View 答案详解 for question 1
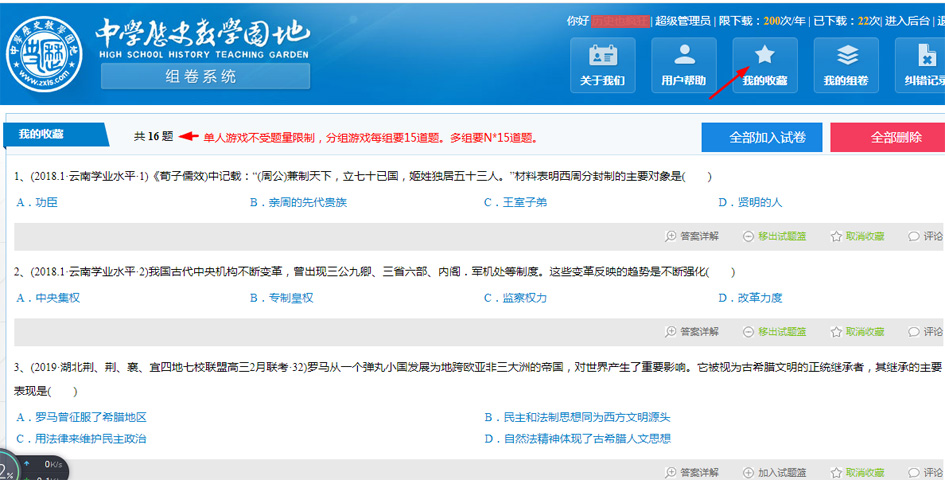This screenshot has width=945, height=480. point(692,236)
